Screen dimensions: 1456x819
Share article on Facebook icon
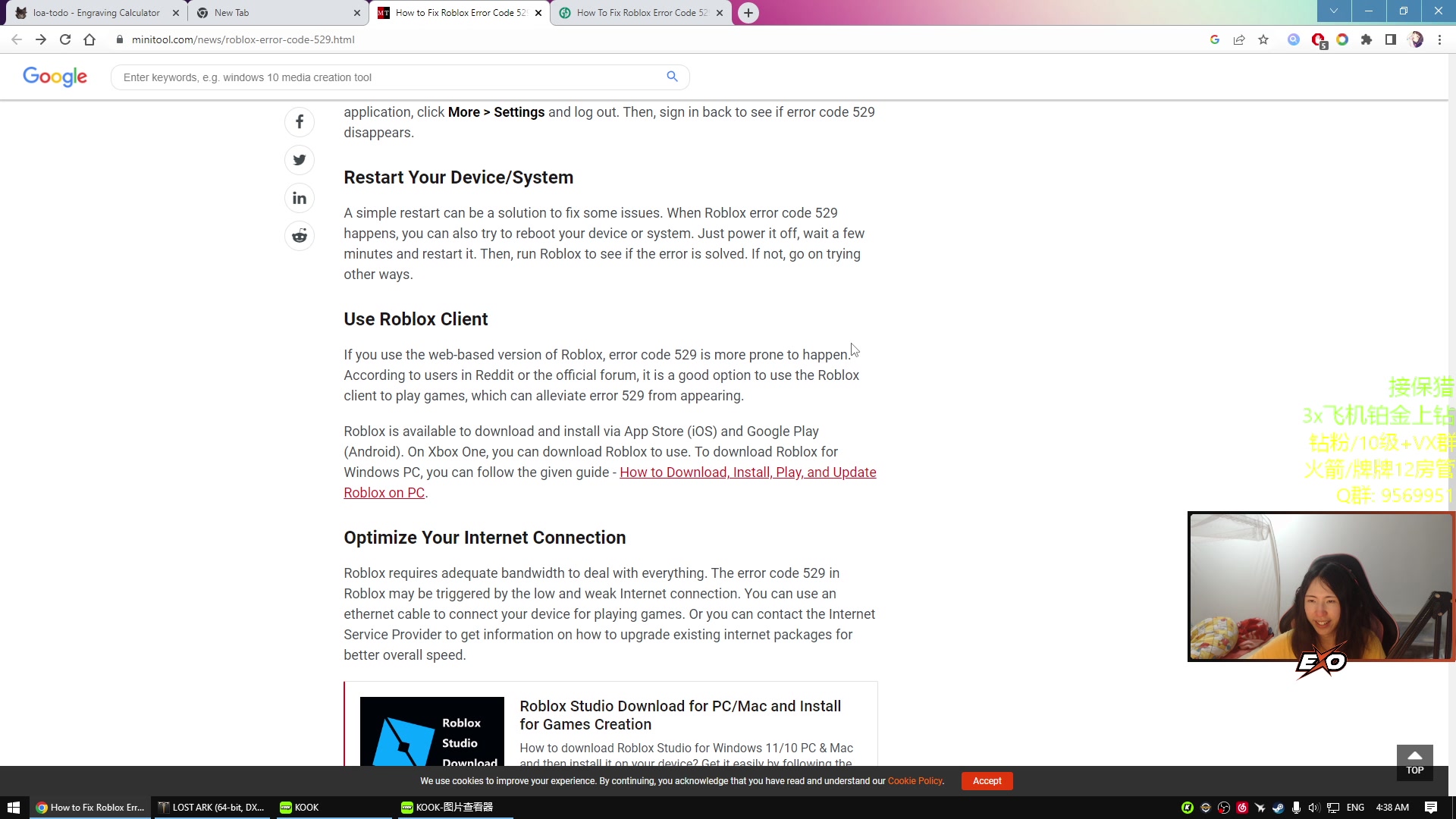(x=300, y=122)
